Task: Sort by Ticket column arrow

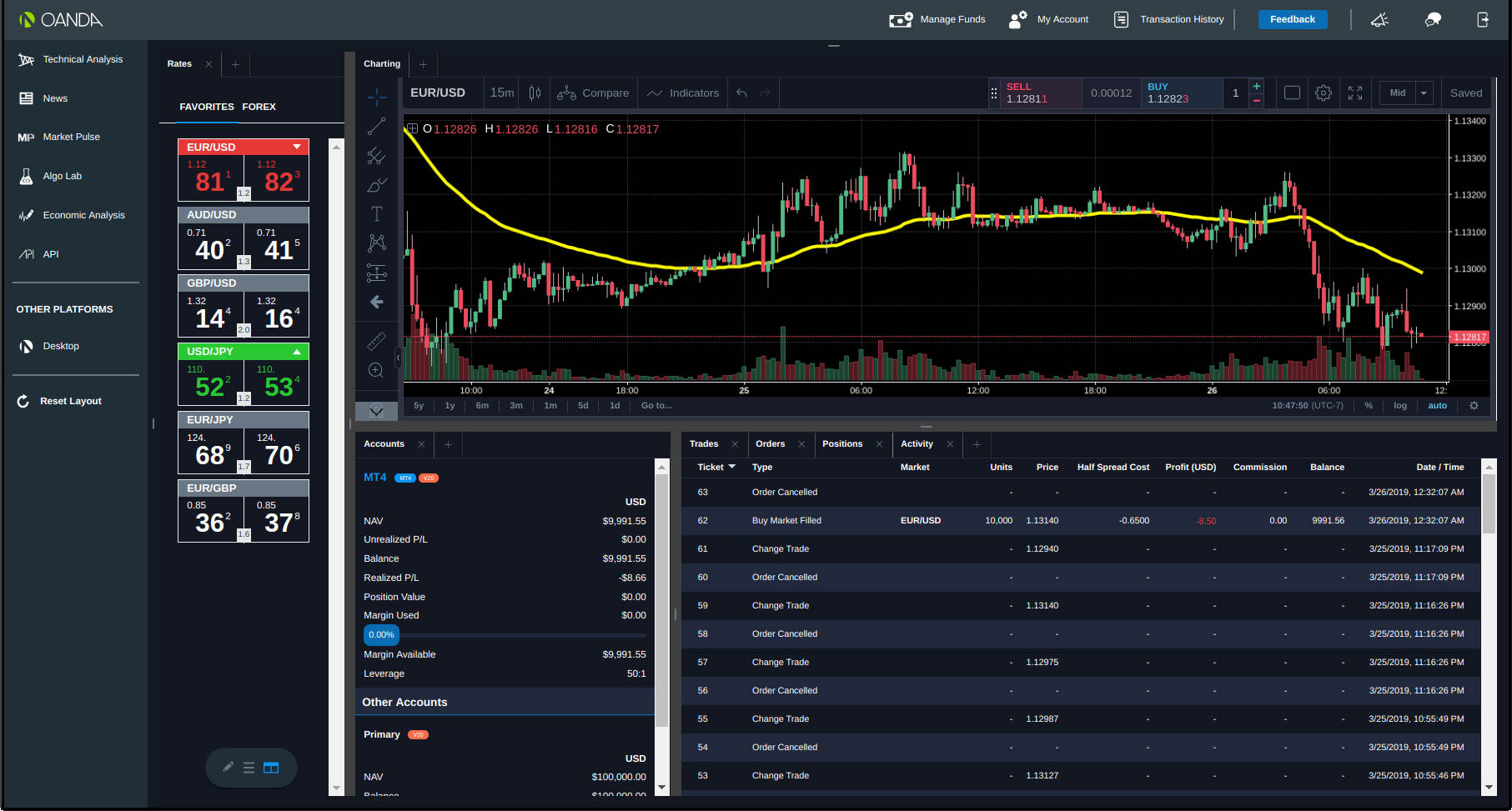Action: point(732,467)
